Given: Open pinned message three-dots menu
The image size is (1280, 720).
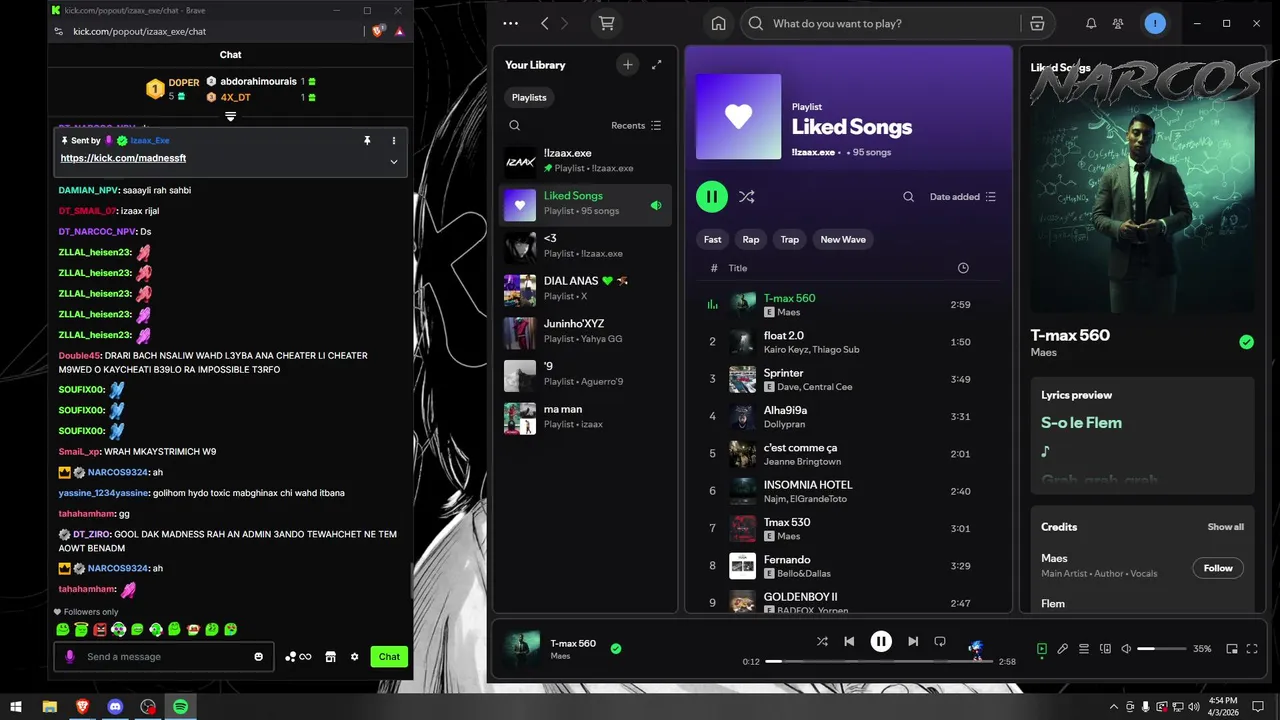Looking at the screenshot, I should [394, 141].
